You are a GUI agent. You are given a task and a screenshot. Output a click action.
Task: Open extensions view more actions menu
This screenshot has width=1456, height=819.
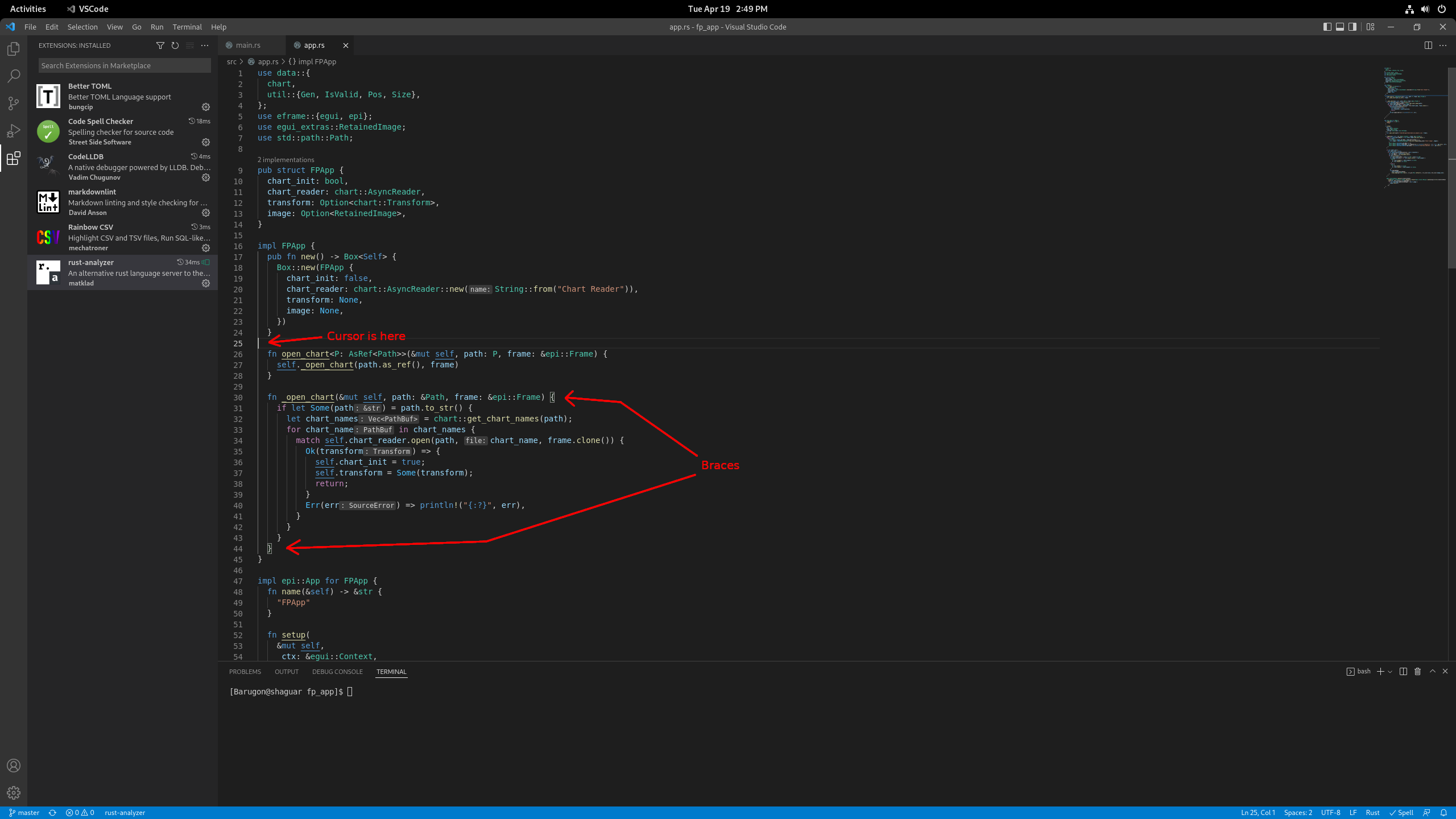tap(205, 45)
